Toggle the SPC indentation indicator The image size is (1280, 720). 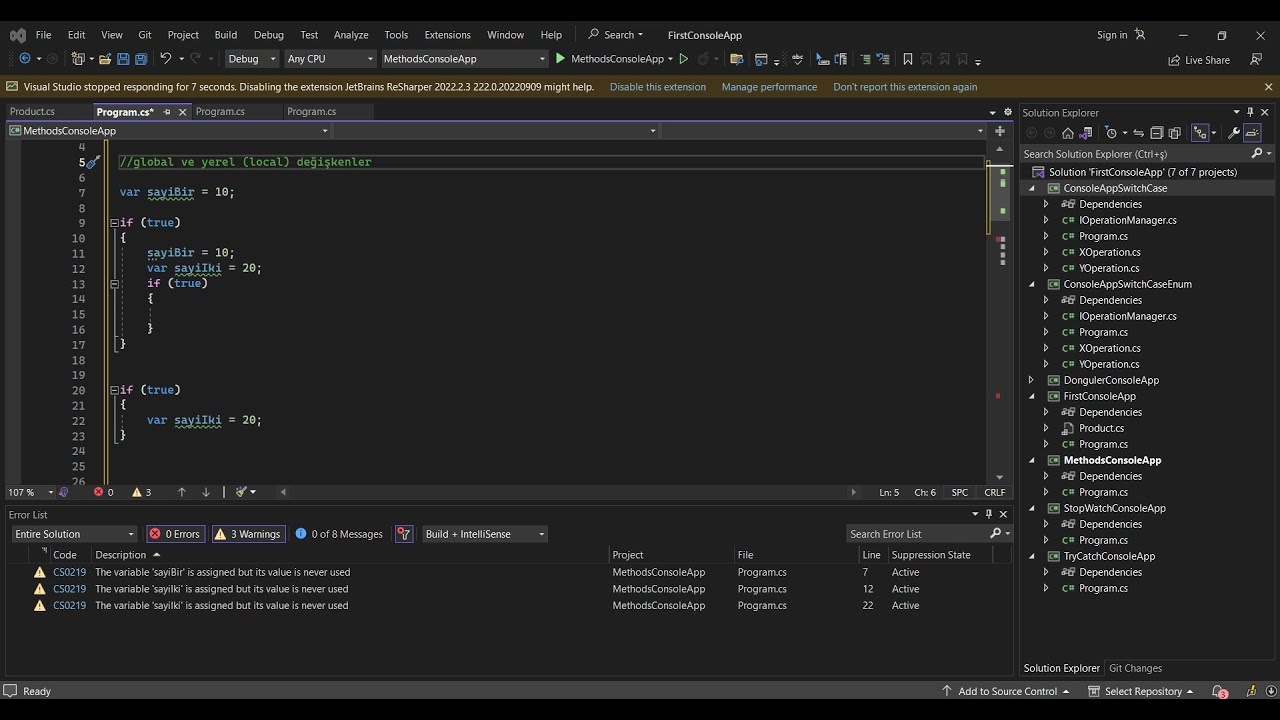(960, 492)
